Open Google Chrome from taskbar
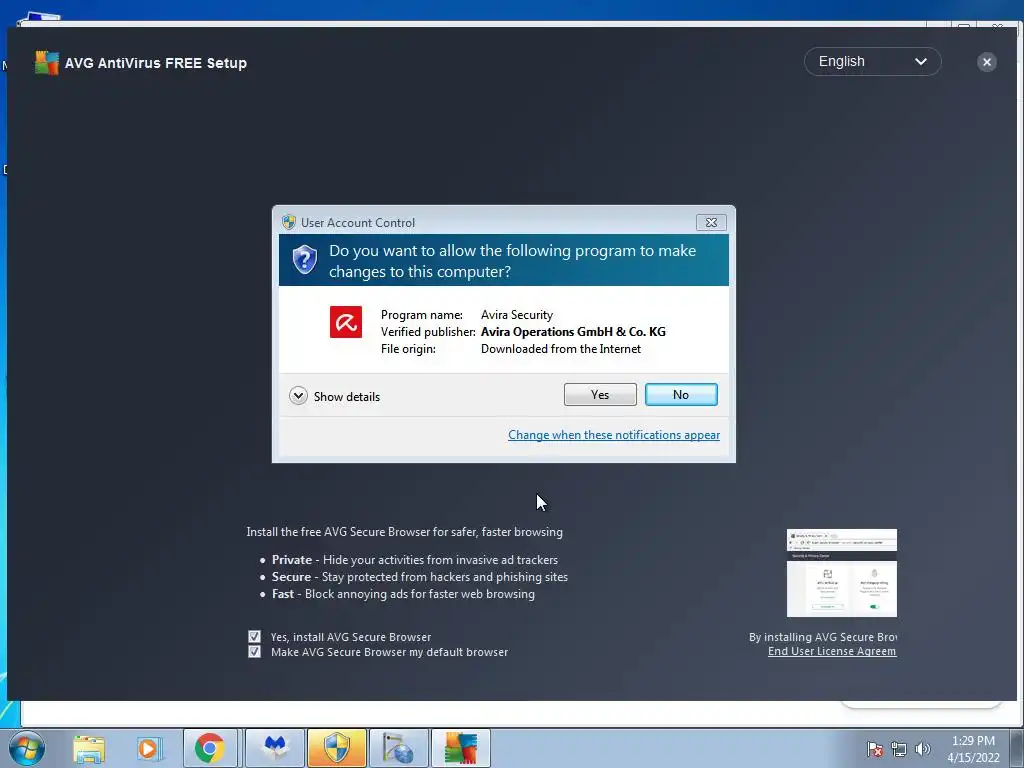The image size is (1024, 768). coord(210,748)
